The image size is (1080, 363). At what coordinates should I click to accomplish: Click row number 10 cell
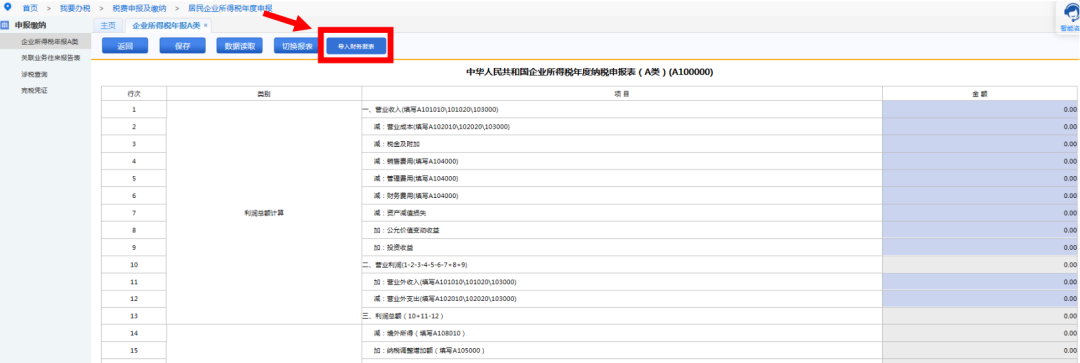point(134,265)
